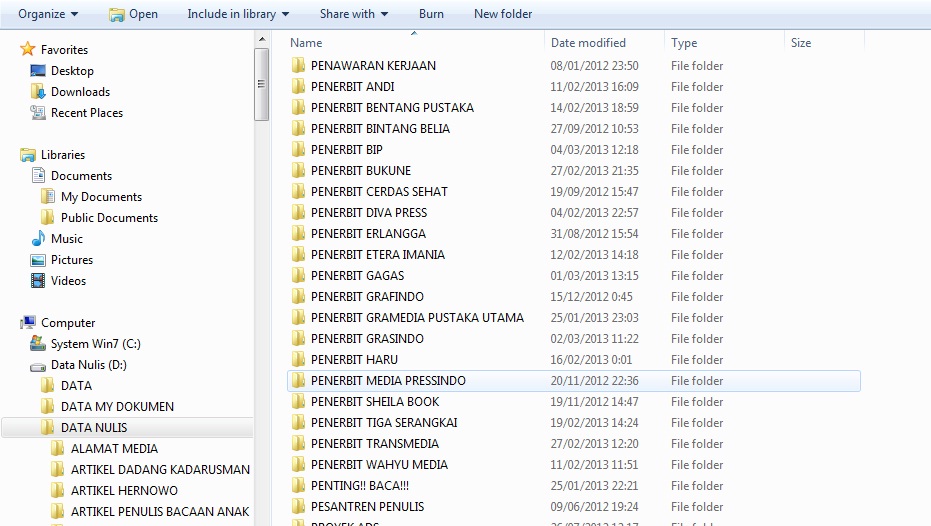Open the Organize dropdown menu
The width and height of the screenshot is (931, 526).
click(x=47, y=14)
